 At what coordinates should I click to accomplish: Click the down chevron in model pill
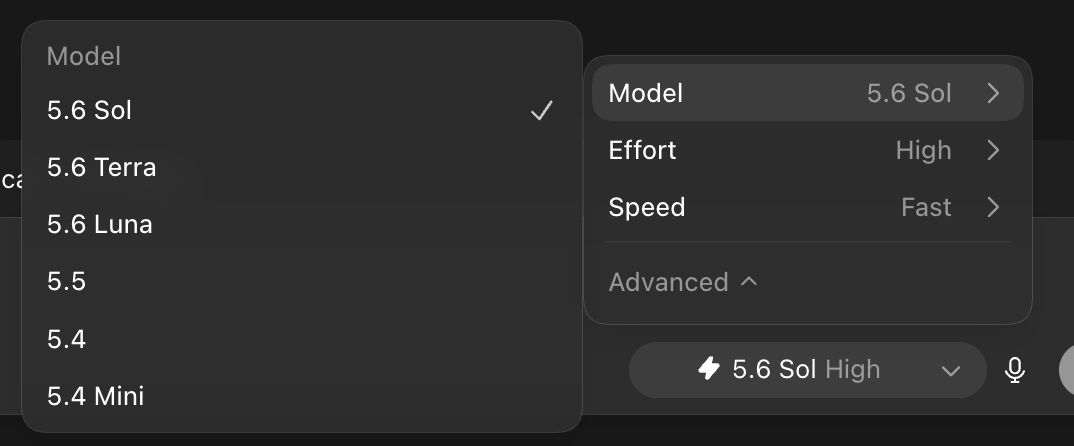[x=950, y=371]
